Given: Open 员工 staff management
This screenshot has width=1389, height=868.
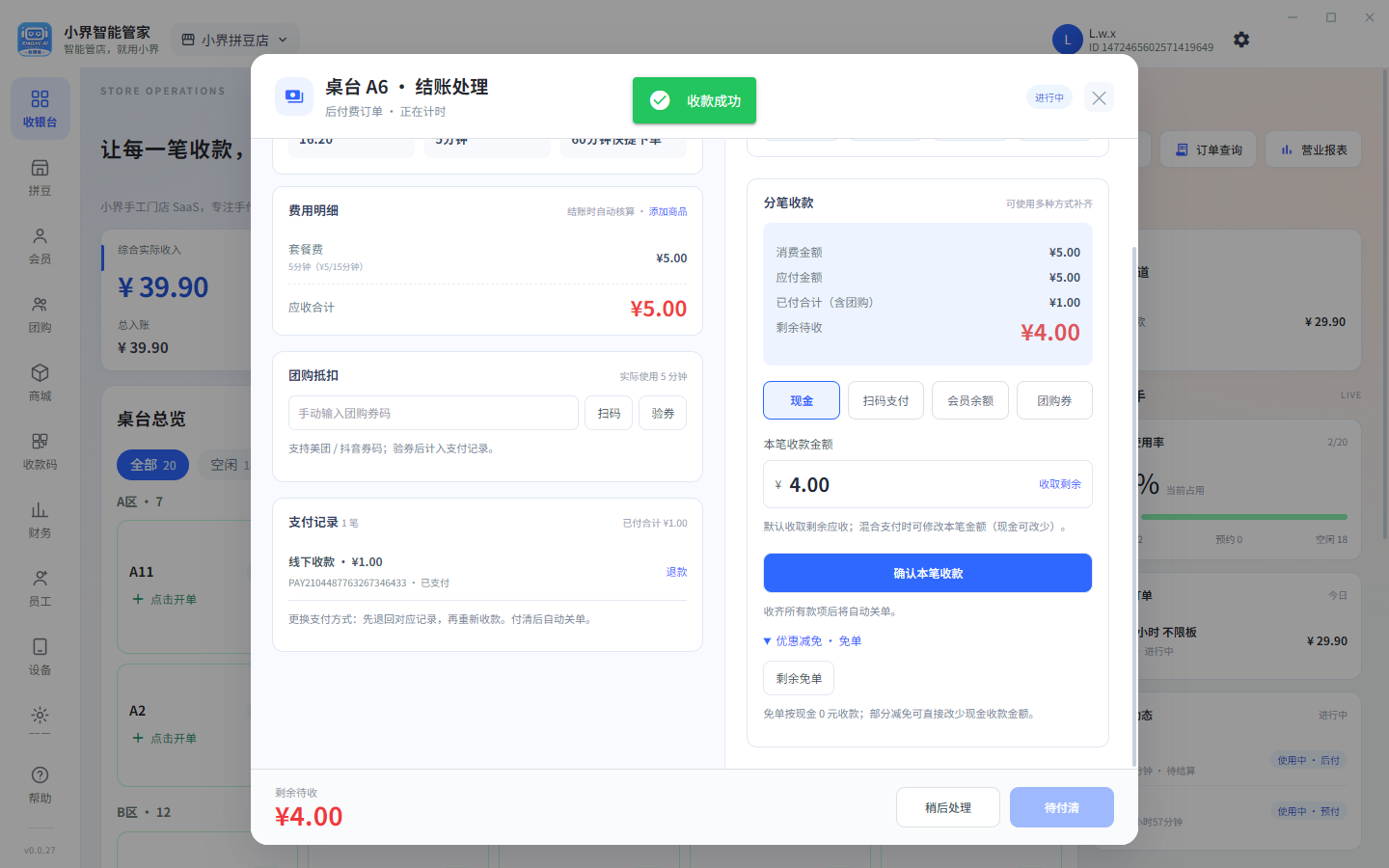Looking at the screenshot, I should pos(40,588).
